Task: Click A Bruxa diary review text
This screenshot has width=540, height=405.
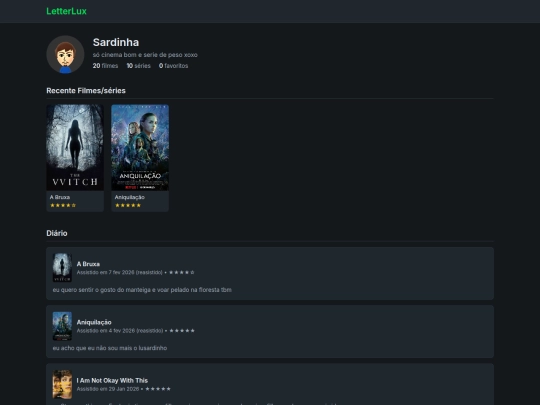Action: (x=142, y=290)
